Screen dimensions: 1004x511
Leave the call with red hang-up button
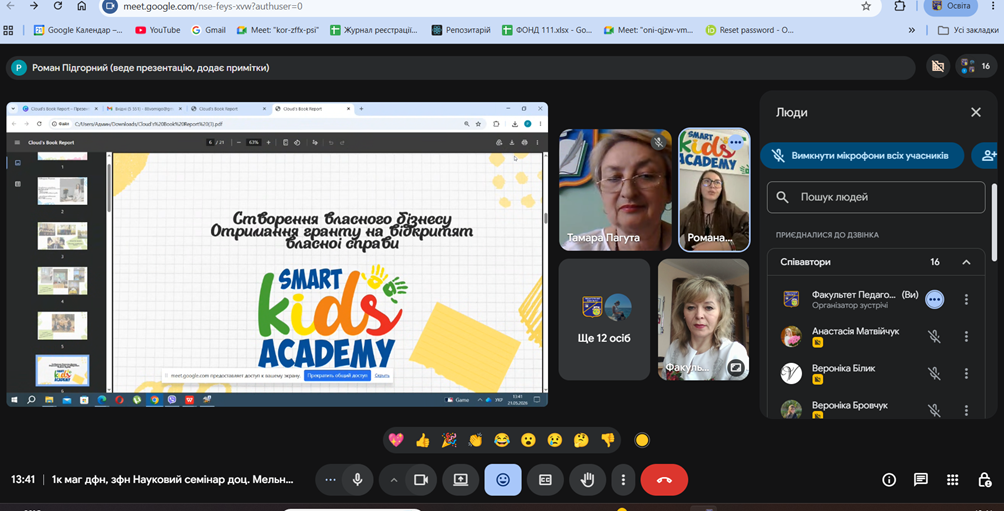coord(664,480)
